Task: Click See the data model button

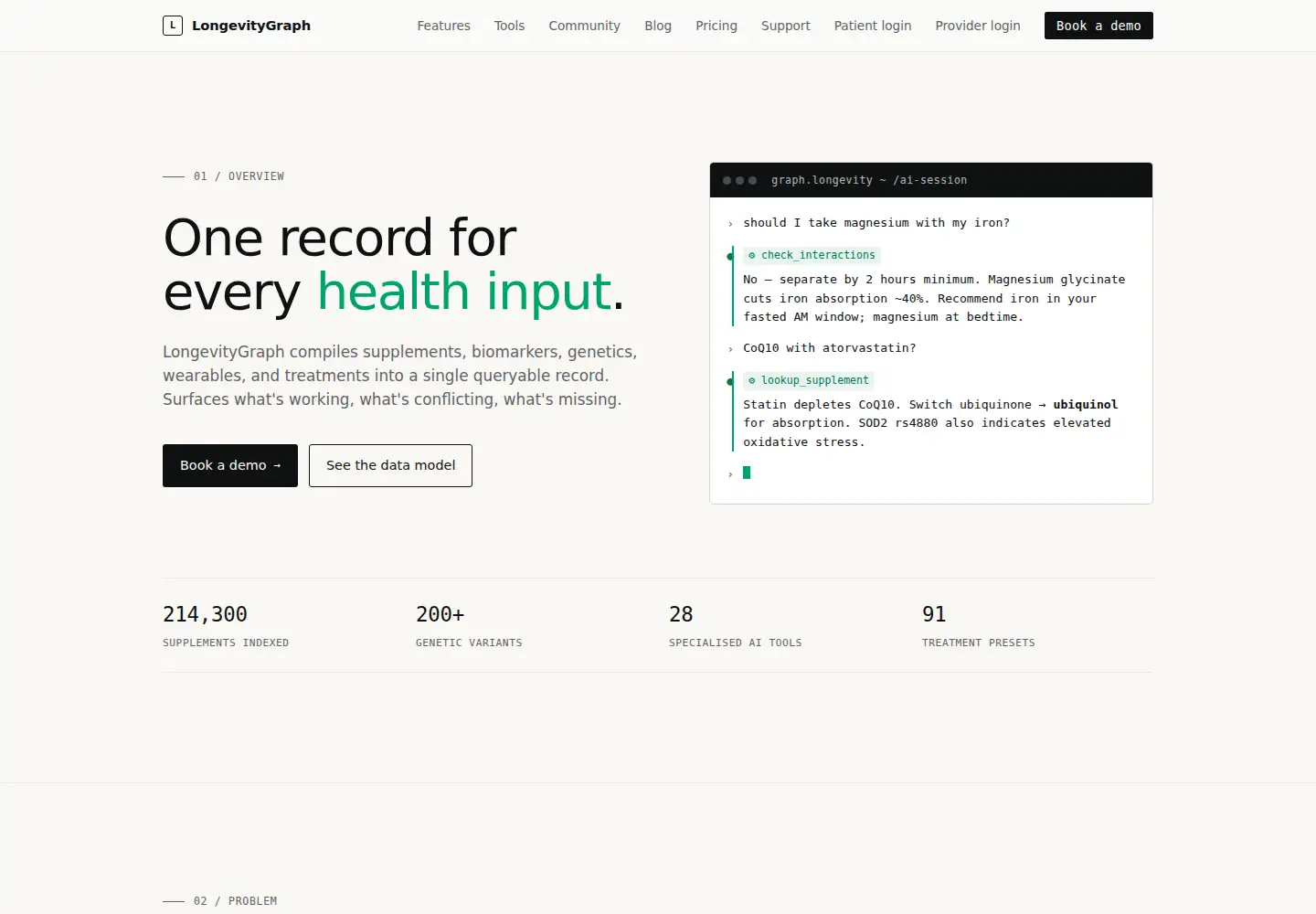Action: 390,465
